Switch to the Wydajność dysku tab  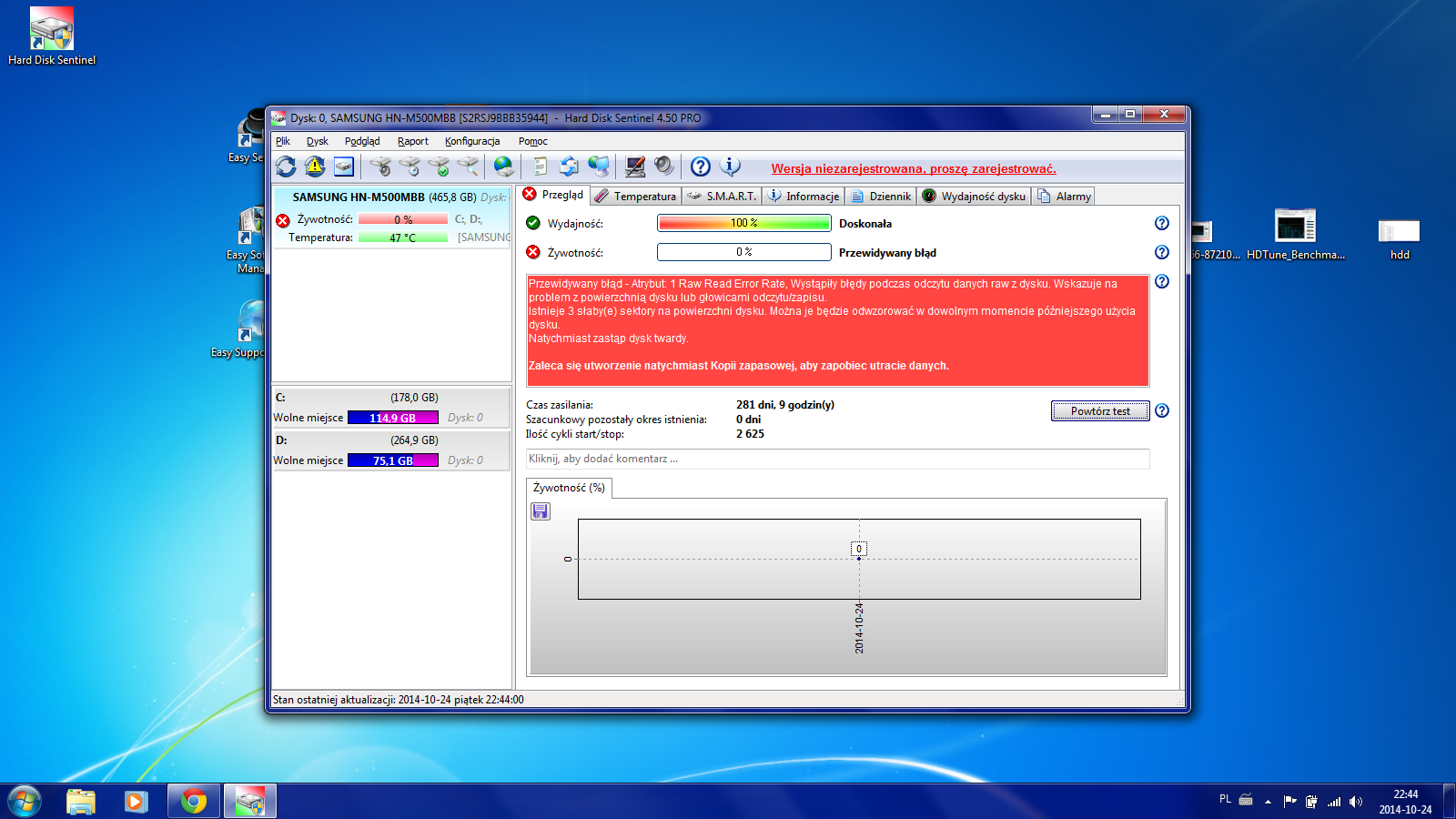[974, 197]
